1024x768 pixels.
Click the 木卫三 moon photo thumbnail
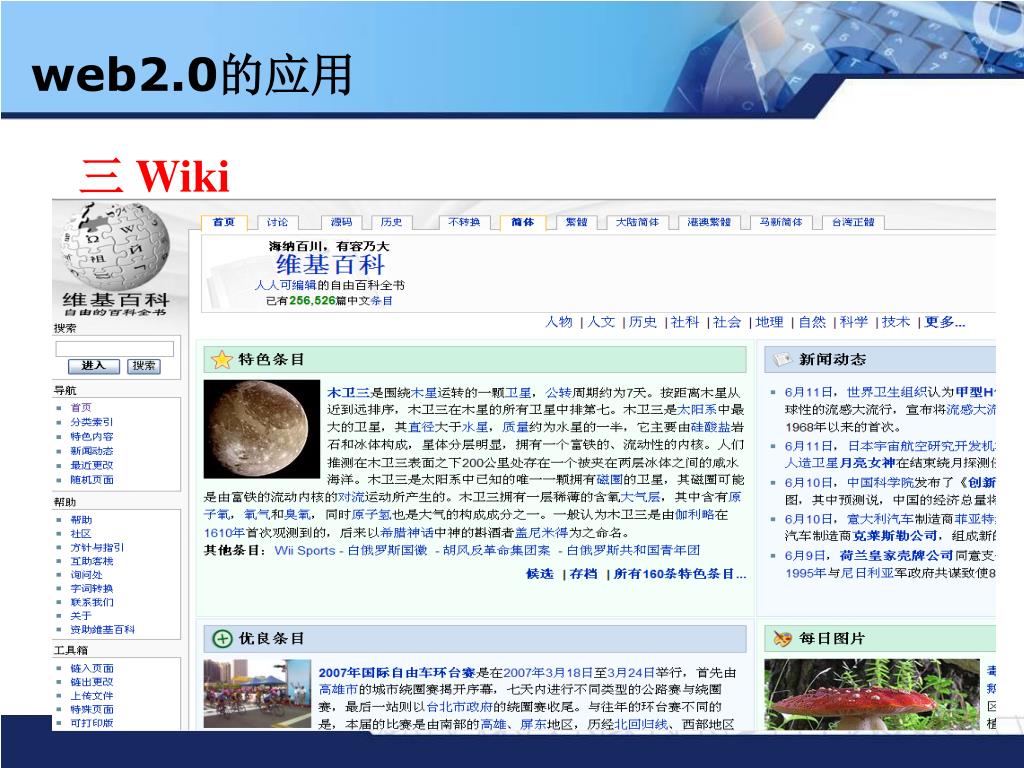pos(262,429)
